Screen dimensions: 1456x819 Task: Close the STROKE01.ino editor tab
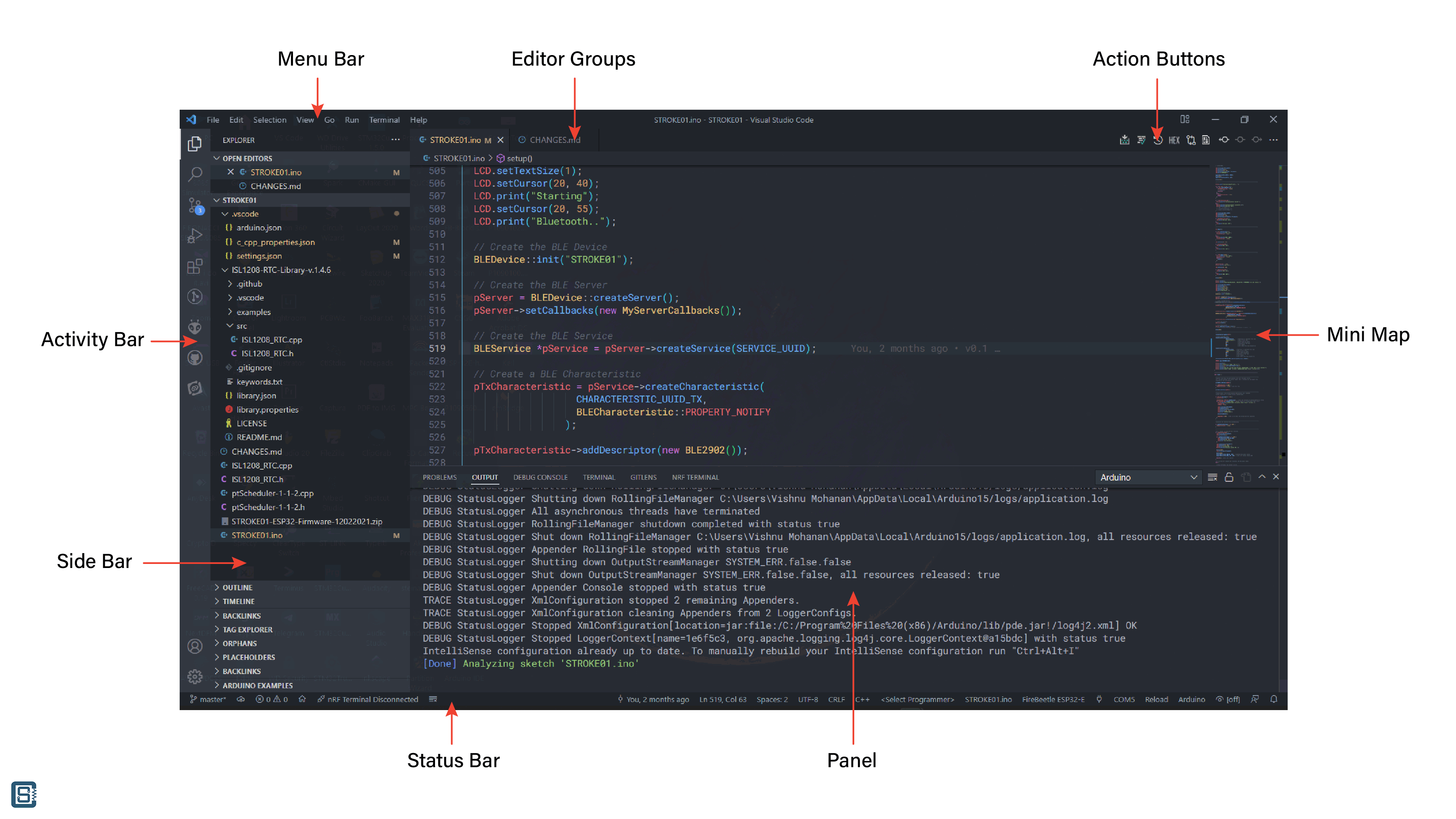click(500, 140)
